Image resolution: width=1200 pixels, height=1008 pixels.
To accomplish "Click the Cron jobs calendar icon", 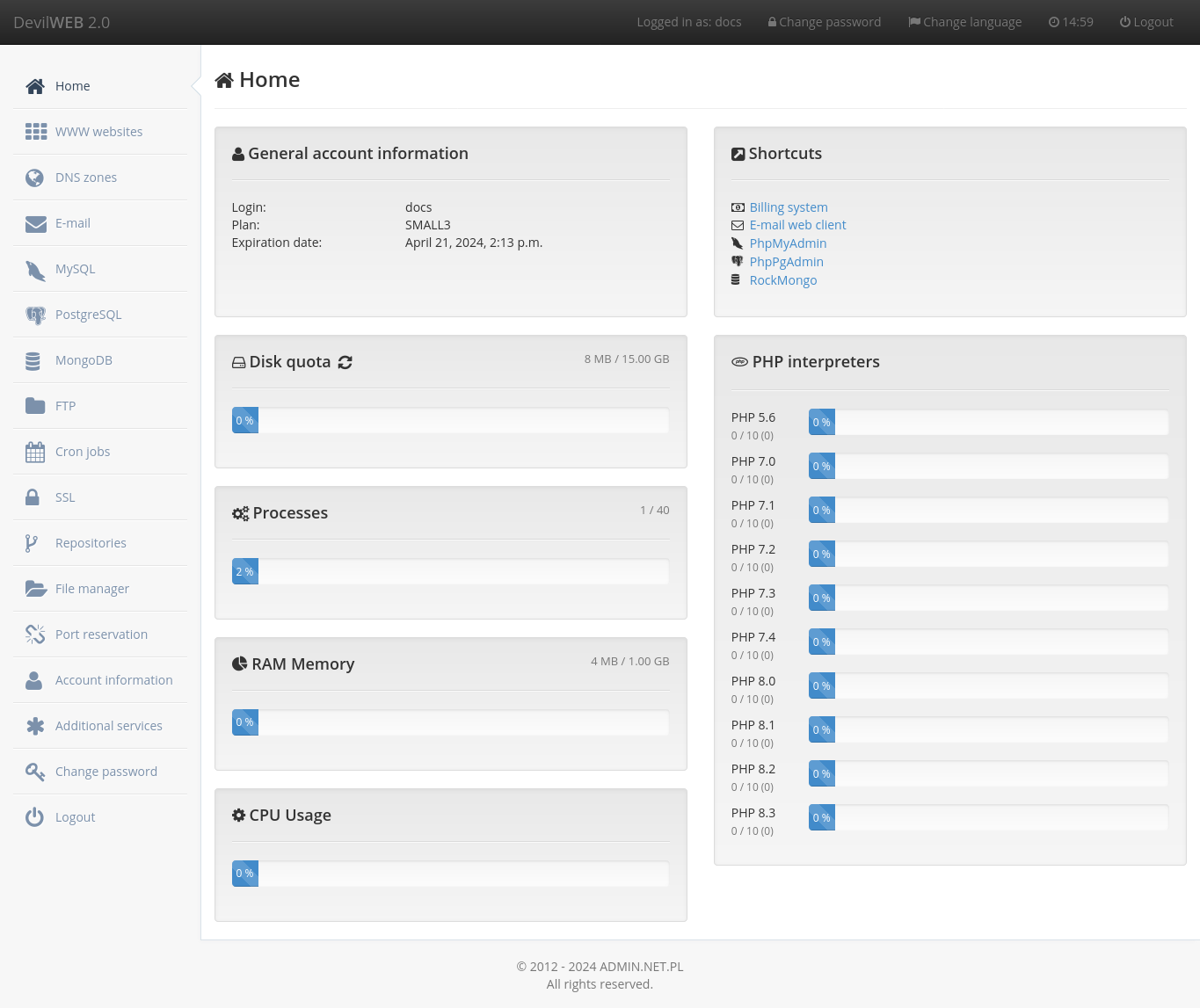I will (35, 453).
